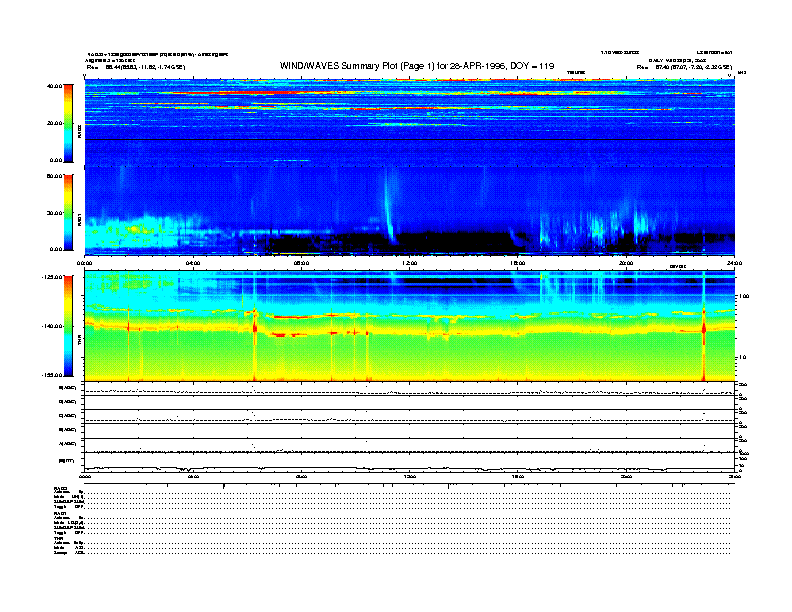Click the 12:00 tick label on bottom axis
This screenshot has height=612, width=792.
tap(410, 477)
